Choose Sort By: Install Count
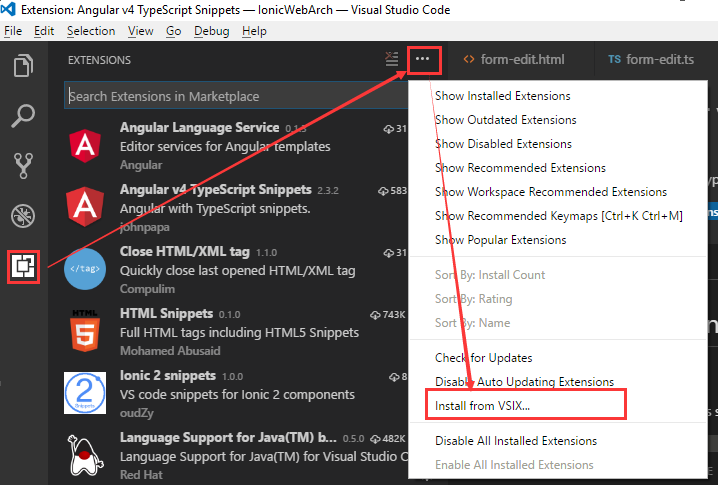Viewport: 718px width, 485px height. [x=490, y=275]
